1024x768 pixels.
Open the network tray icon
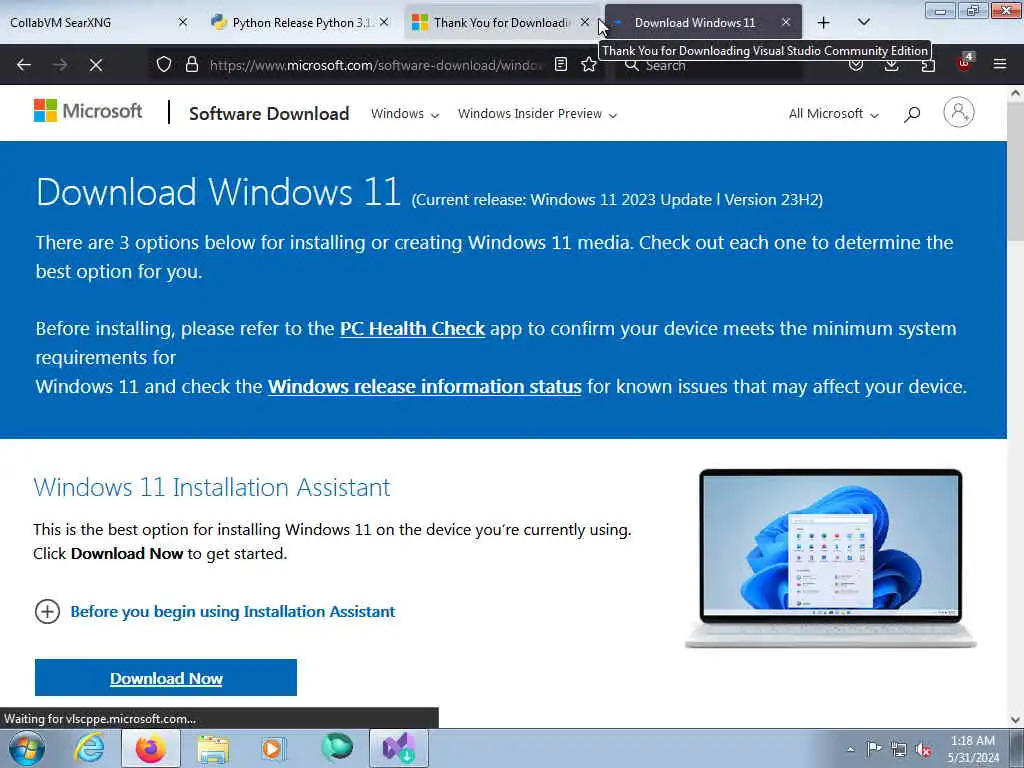899,749
